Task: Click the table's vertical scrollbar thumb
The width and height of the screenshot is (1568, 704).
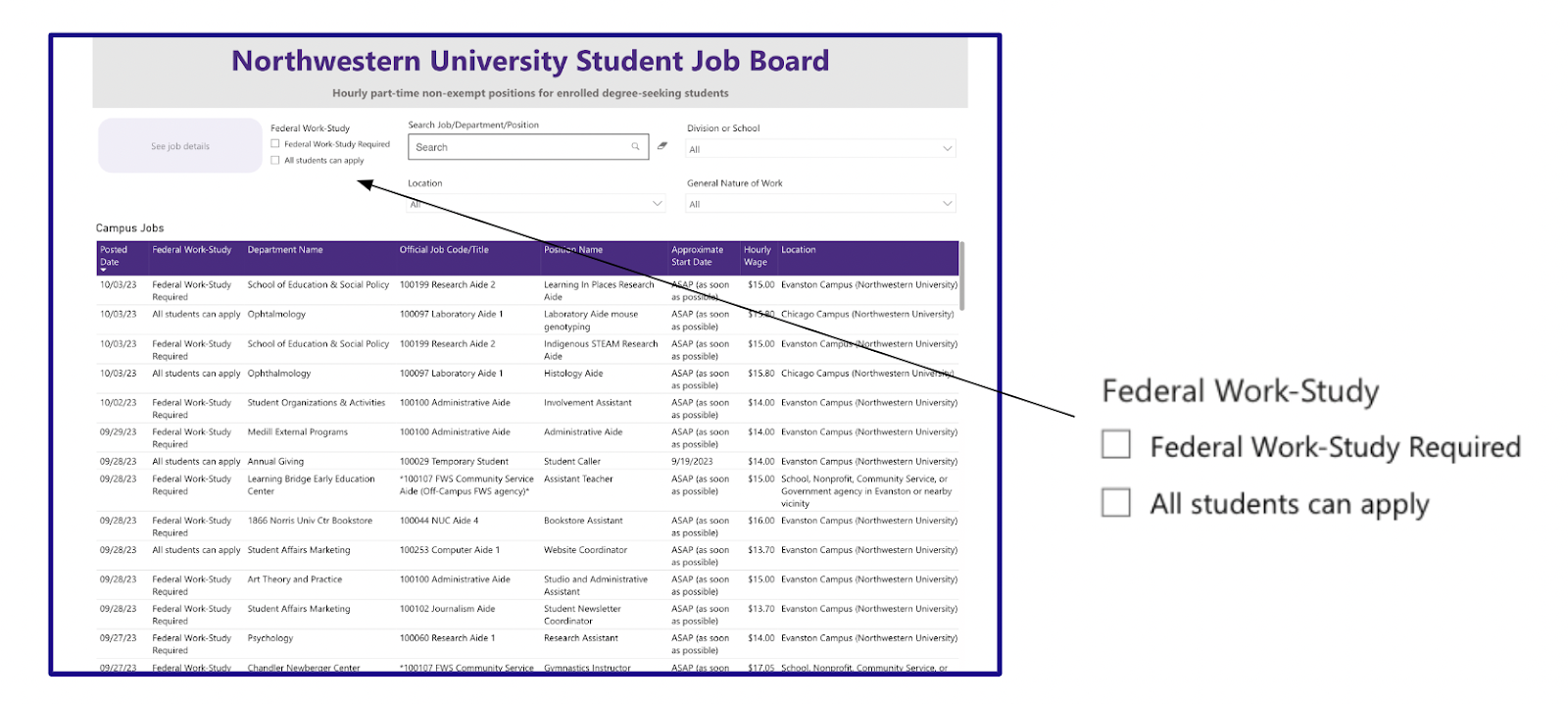Action: [x=962, y=277]
